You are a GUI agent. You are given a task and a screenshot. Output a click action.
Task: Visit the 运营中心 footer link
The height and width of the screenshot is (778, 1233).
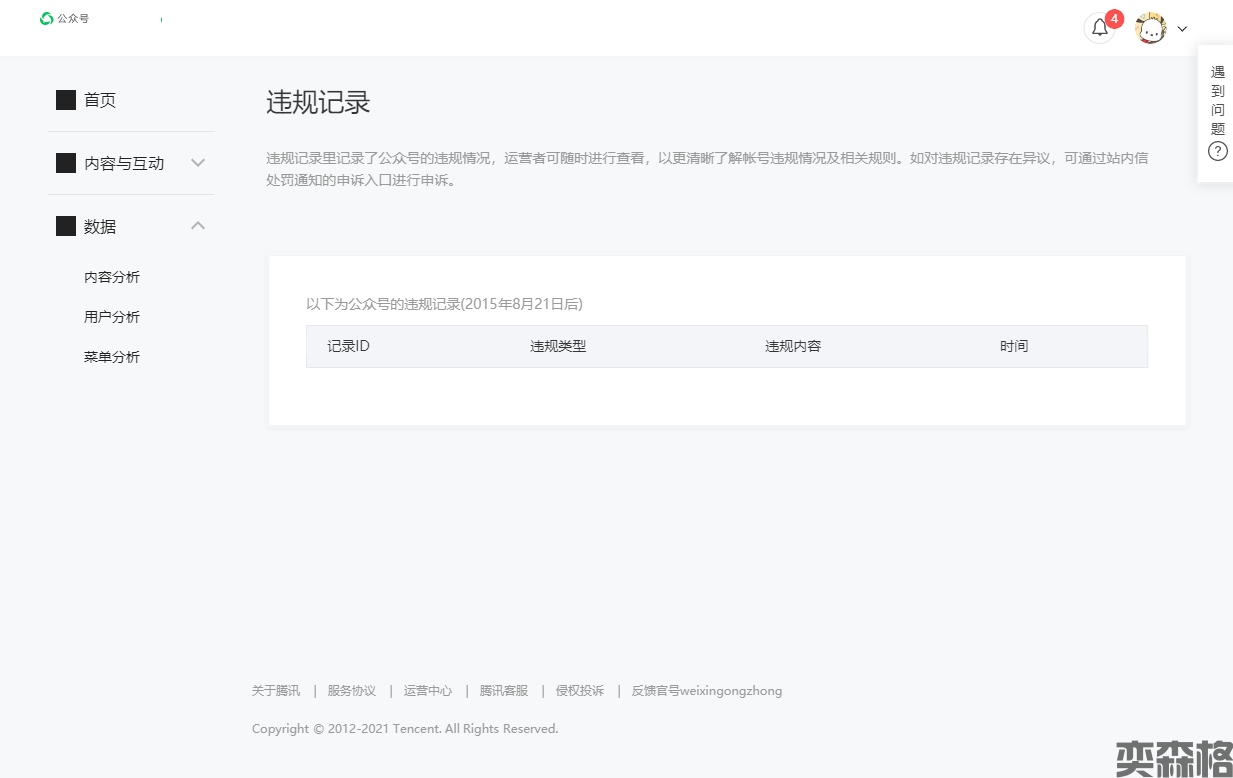tap(428, 691)
